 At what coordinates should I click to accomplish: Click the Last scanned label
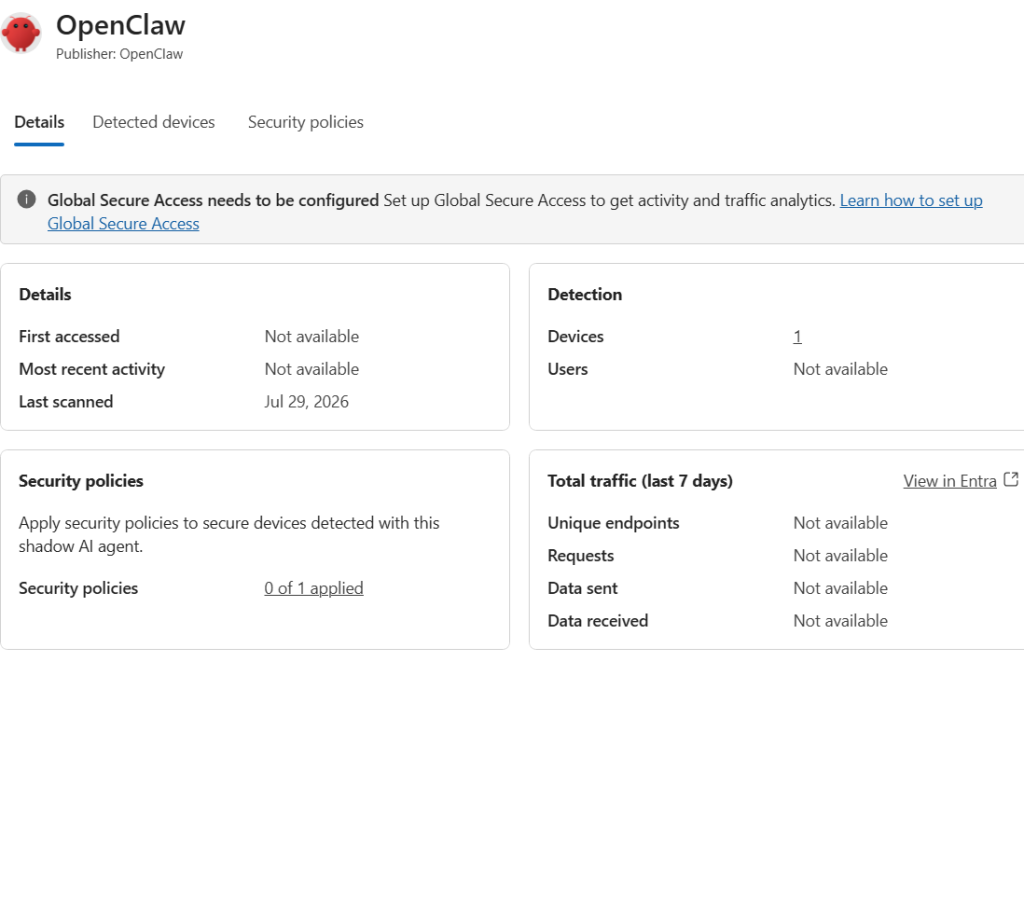(x=66, y=402)
